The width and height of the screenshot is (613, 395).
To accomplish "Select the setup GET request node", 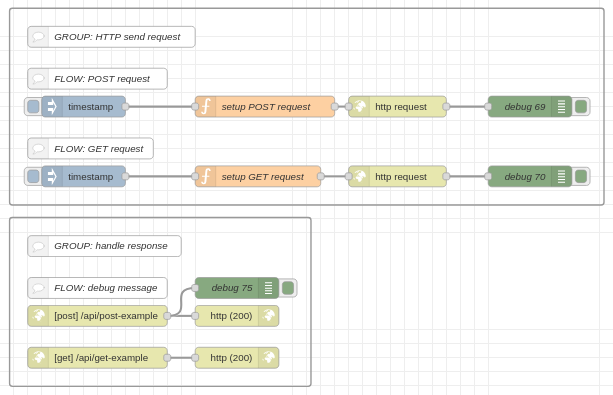I will pos(258,177).
